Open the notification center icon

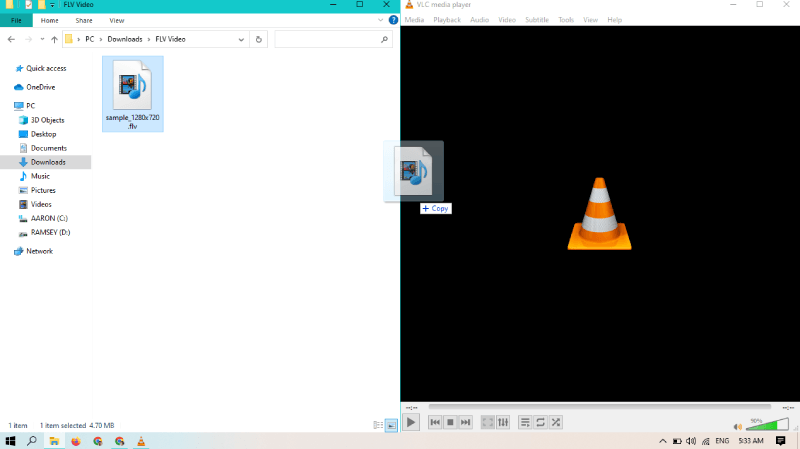click(781, 441)
